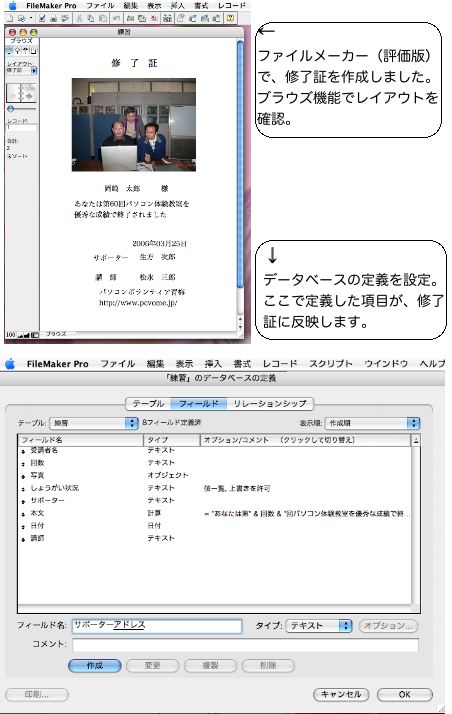This screenshot has height=714, width=452.
Task: Click the 変更 button
Action: click(x=152, y=666)
